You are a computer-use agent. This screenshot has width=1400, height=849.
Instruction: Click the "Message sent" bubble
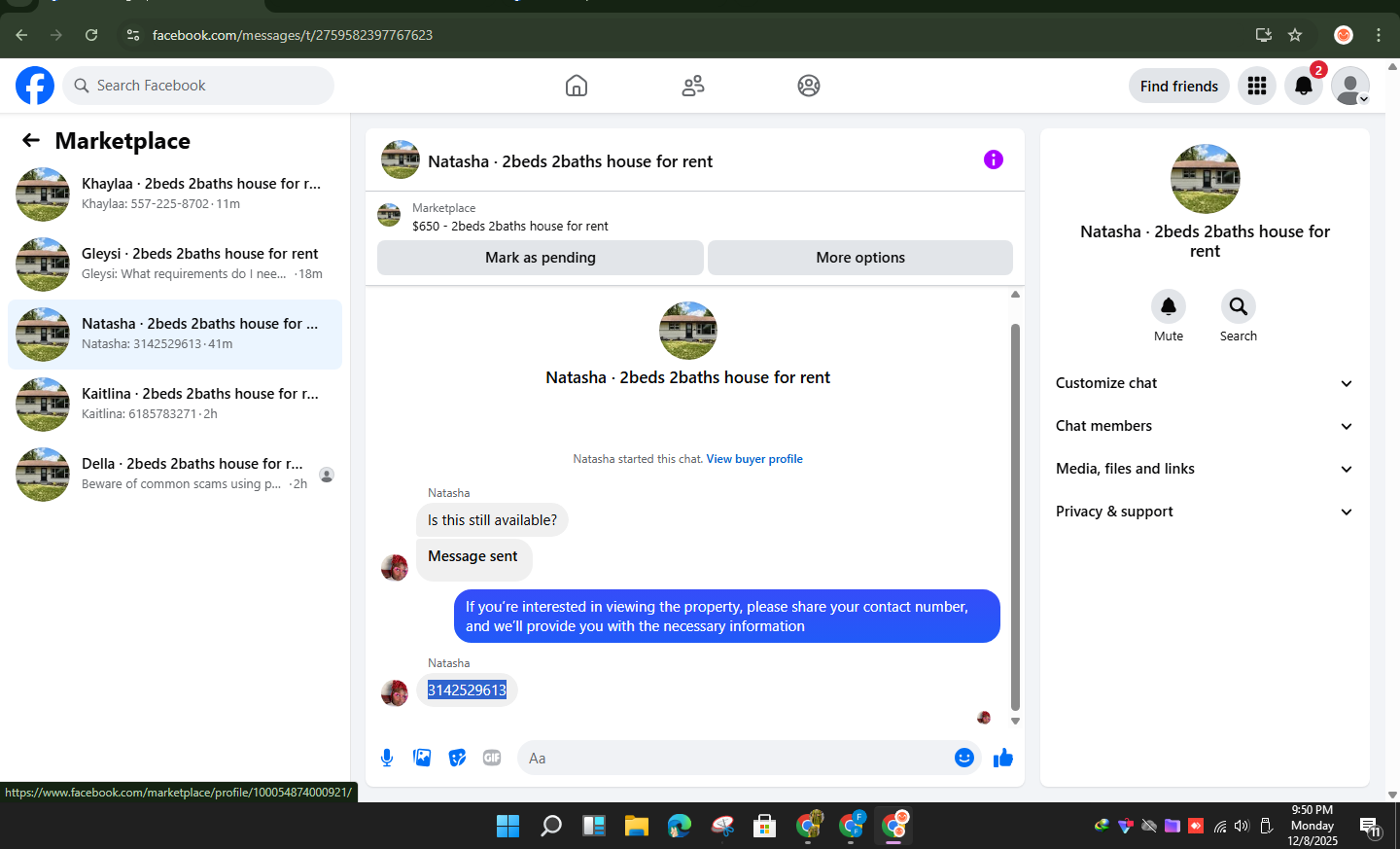point(474,559)
